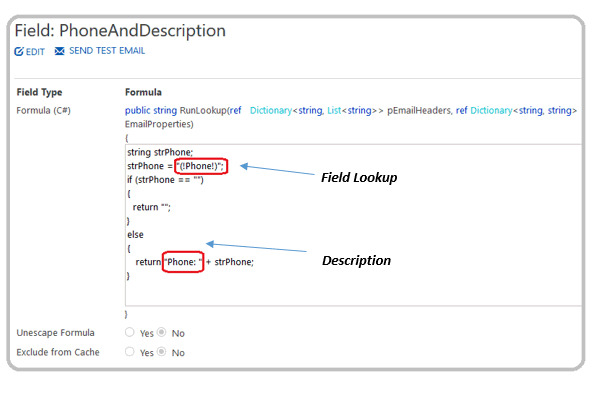Viewport: 593px width, 394px height.
Task: Click the 'public string RunLookup' signature text
Action: (x=176, y=110)
